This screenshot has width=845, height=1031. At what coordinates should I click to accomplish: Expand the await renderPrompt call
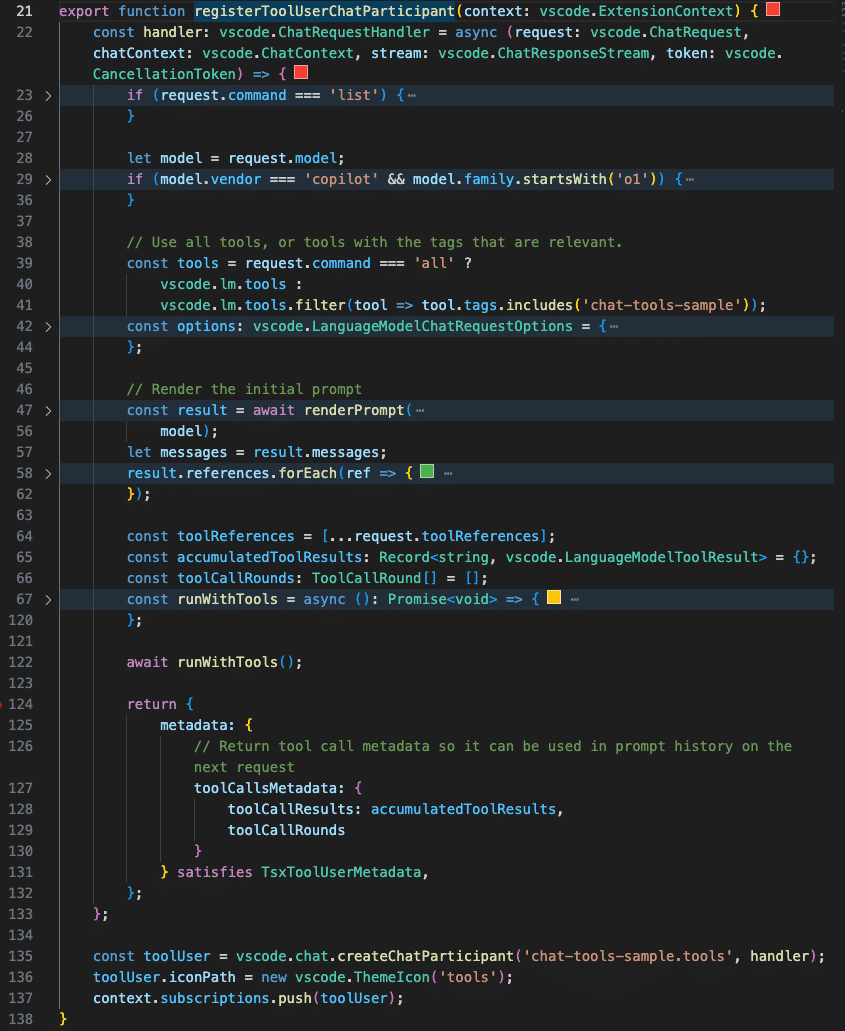tap(50, 409)
